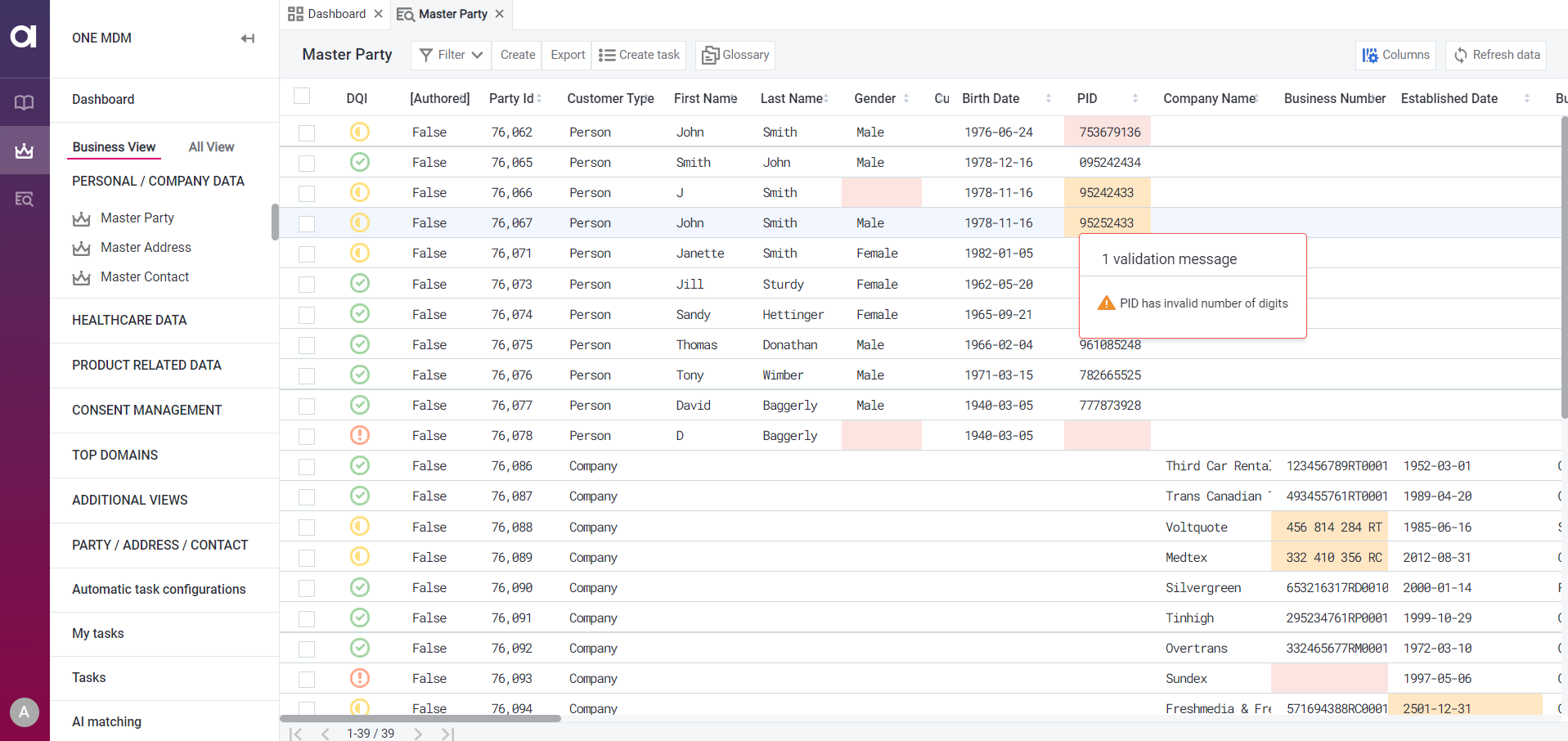Open Master Contact from the sidebar

click(x=146, y=276)
